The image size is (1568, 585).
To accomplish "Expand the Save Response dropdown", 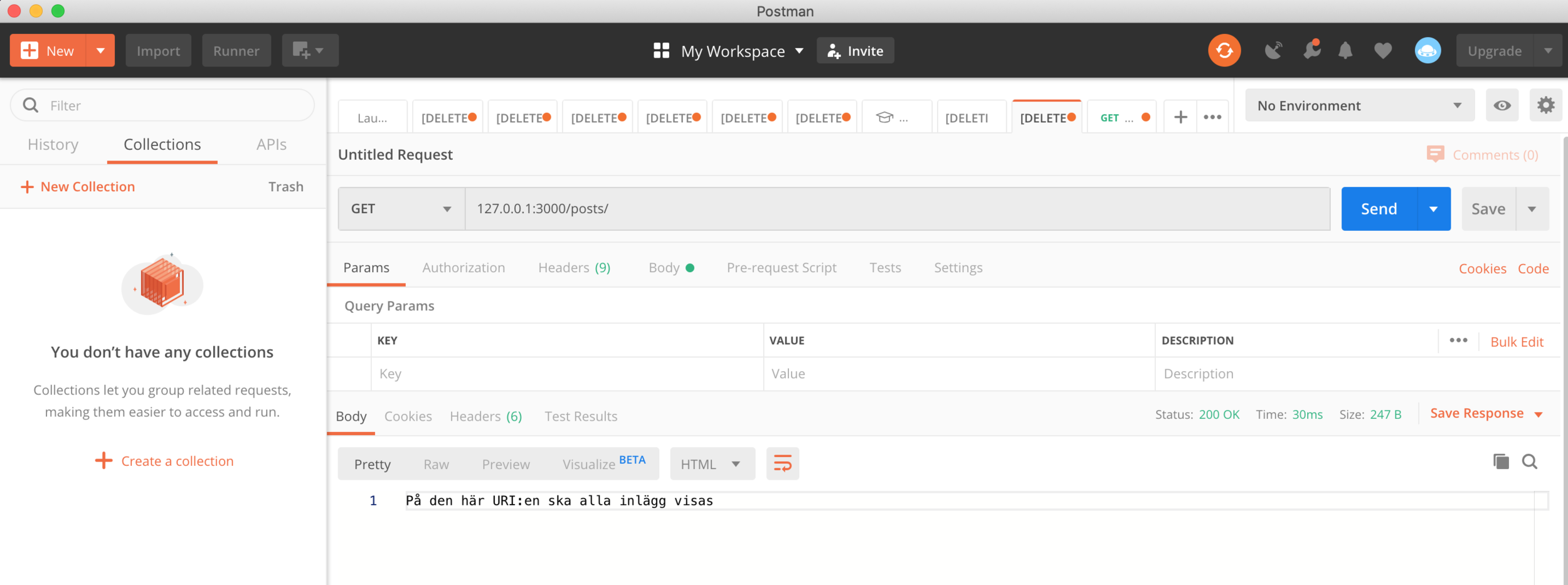I will pyautogui.click(x=1539, y=414).
